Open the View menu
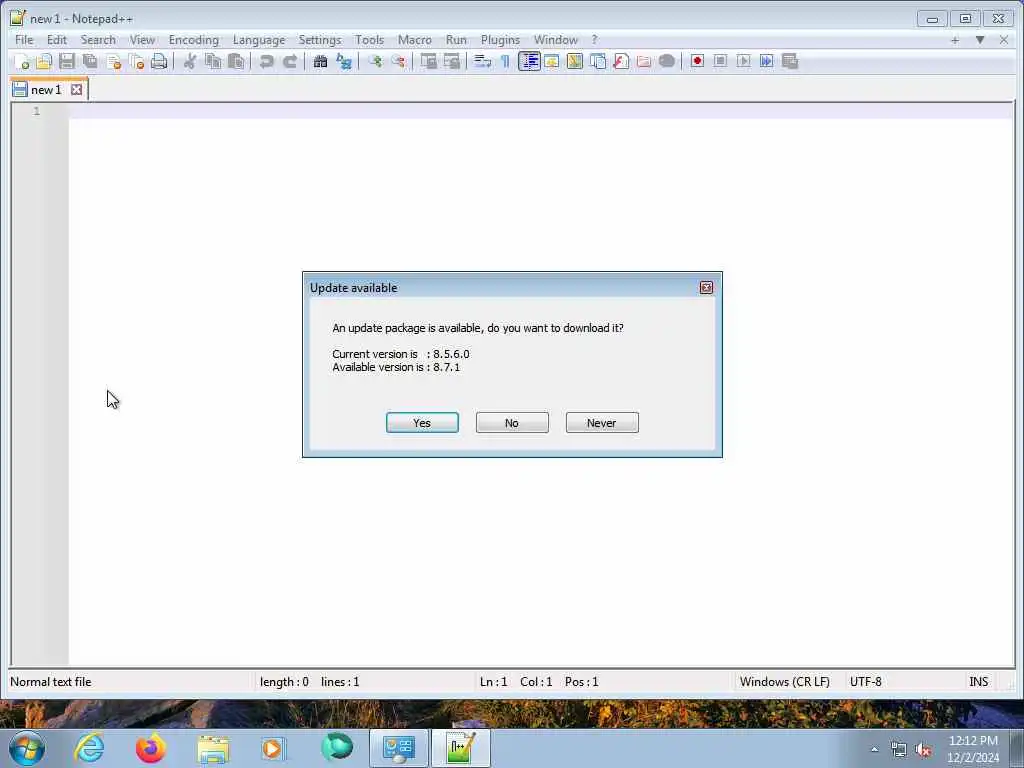The image size is (1024, 768). click(142, 40)
